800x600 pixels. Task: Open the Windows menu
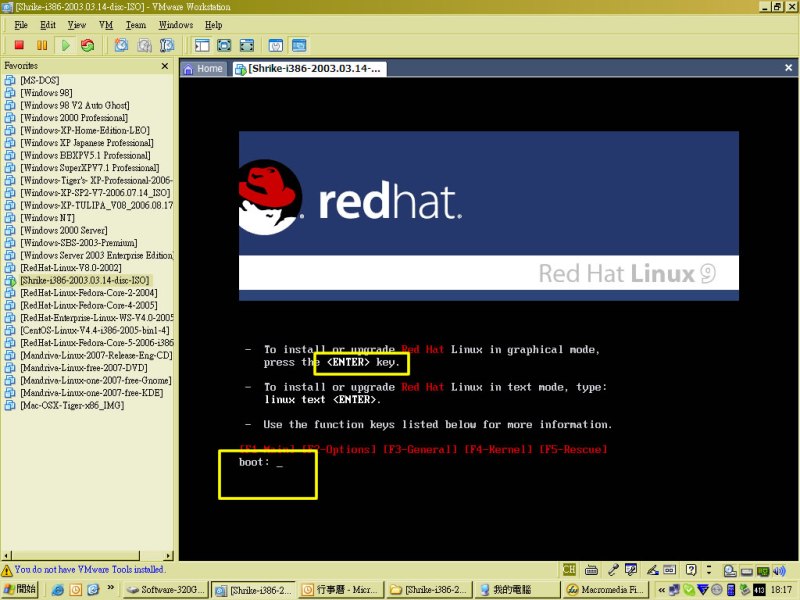176,25
